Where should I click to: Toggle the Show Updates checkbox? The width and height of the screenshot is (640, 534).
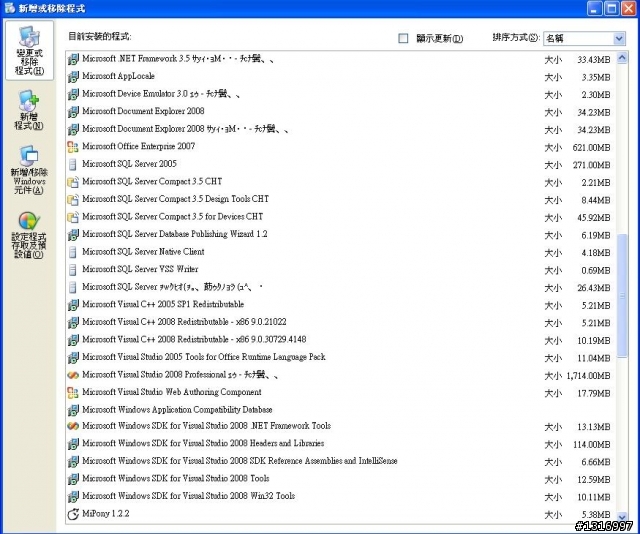[403, 38]
